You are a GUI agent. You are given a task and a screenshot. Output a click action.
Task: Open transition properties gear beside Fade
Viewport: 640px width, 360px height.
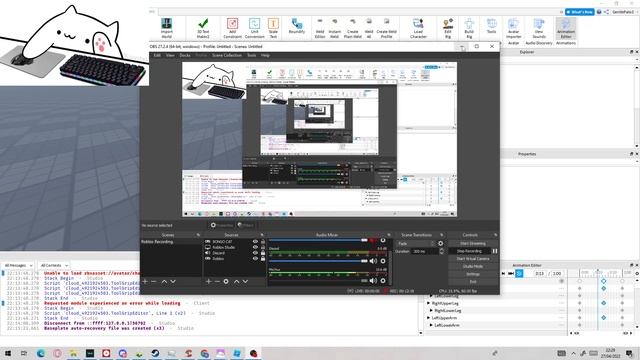click(x=441, y=243)
